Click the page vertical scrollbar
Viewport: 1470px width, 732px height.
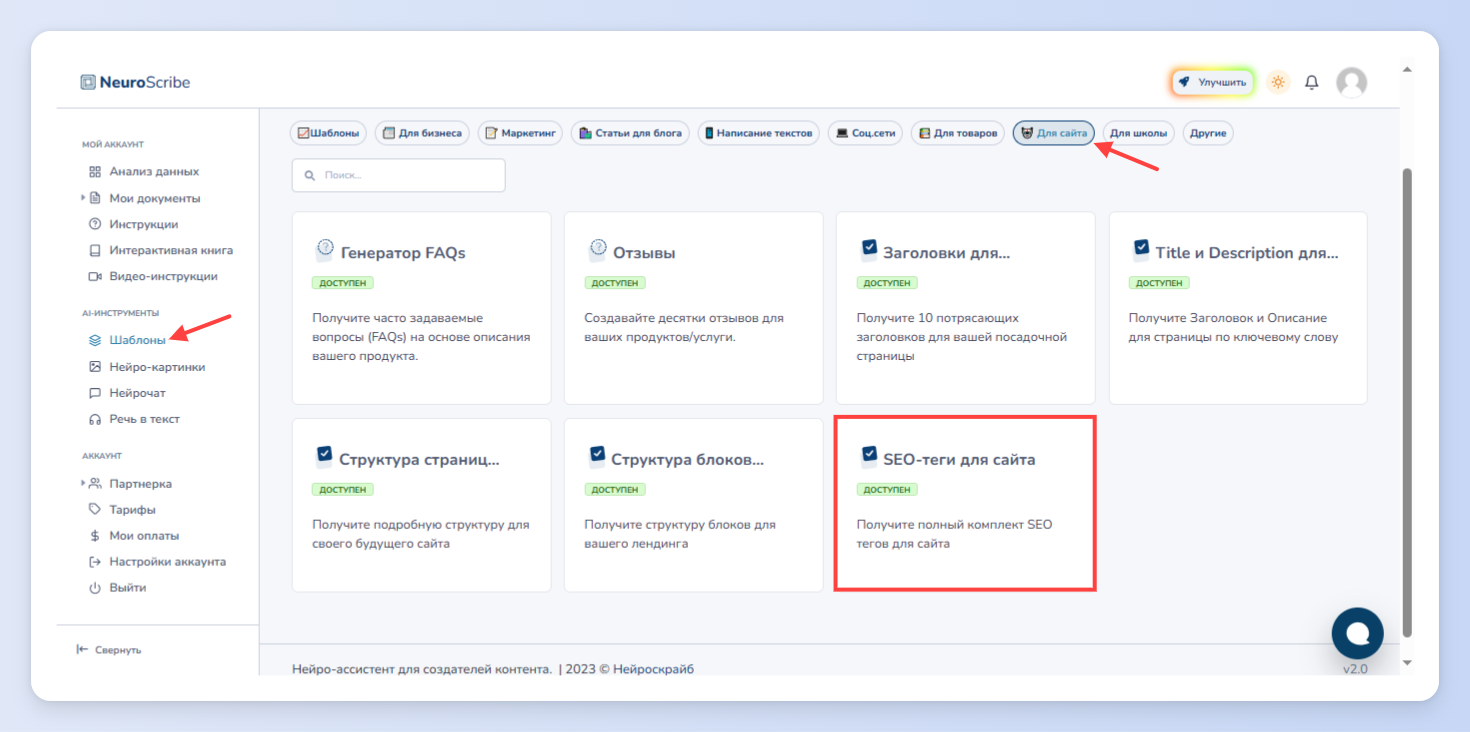click(x=1407, y=402)
